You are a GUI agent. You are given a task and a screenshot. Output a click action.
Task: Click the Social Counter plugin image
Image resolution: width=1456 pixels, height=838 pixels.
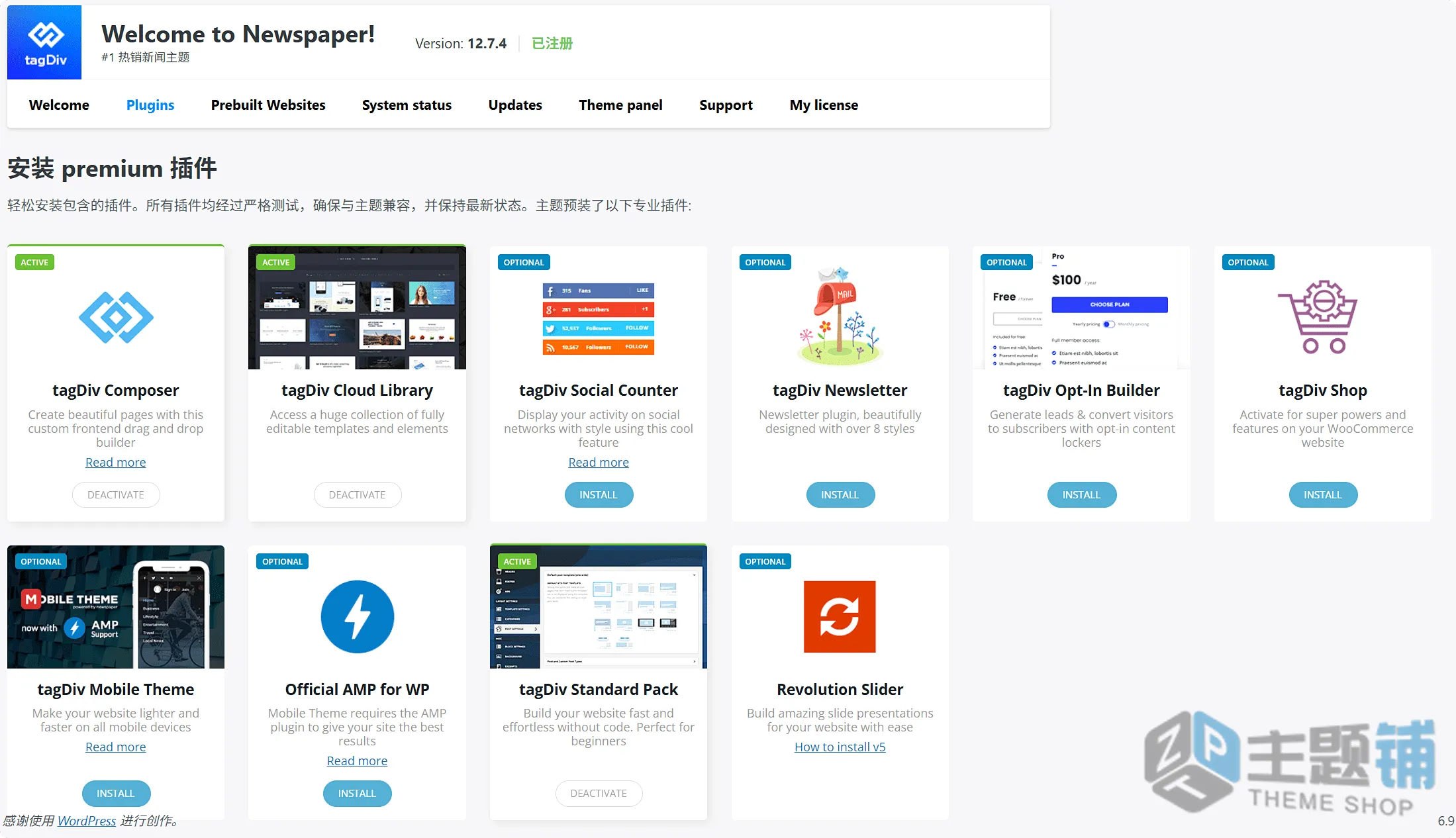point(599,319)
